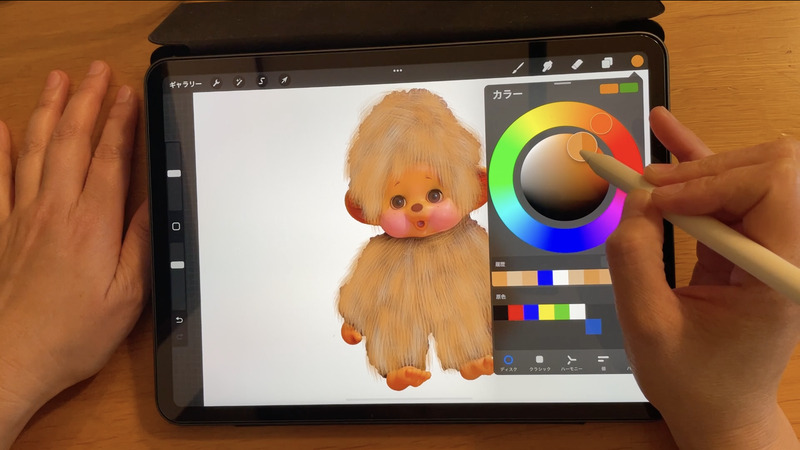This screenshot has height=450, width=800.
Task: Open the Adjustments magic wand menu
Action: (x=238, y=82)
